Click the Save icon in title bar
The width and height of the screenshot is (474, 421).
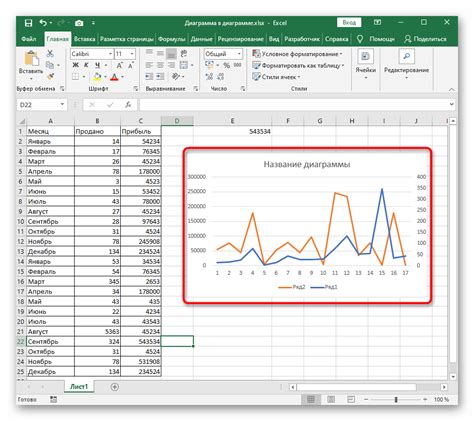[x=28, y=23]
